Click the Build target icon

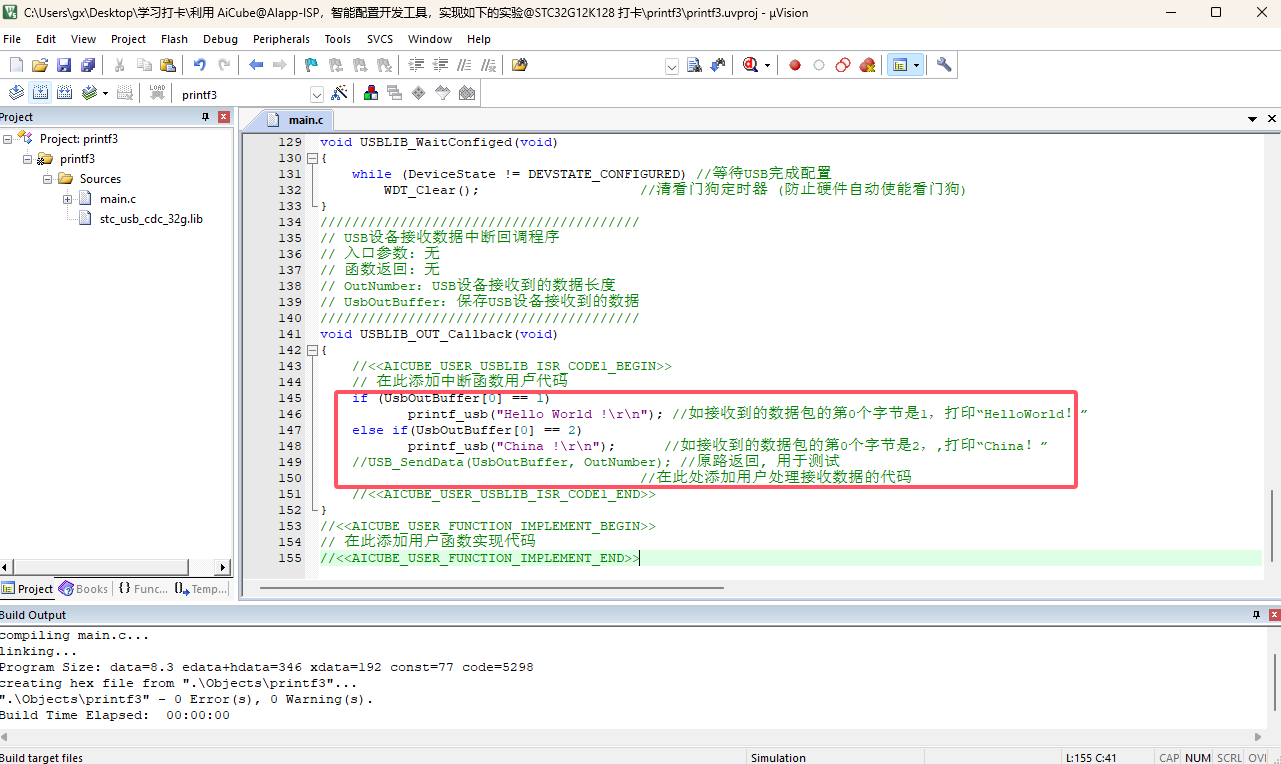click(x=40, y=93)
